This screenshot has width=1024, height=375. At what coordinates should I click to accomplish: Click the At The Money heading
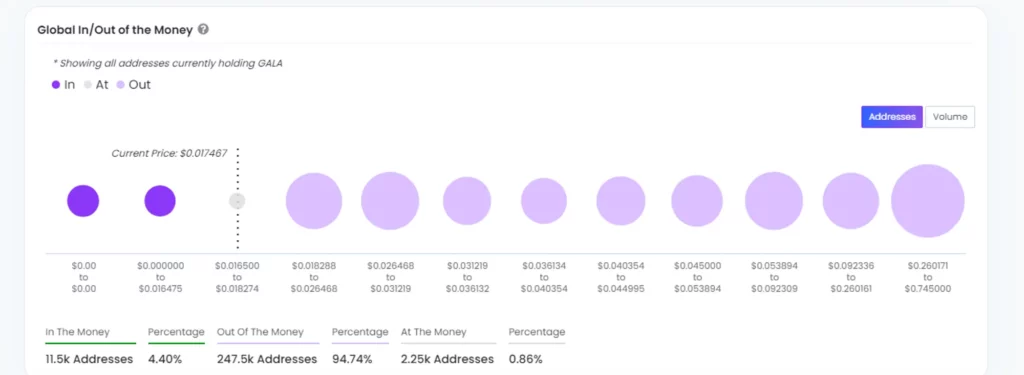434,332
